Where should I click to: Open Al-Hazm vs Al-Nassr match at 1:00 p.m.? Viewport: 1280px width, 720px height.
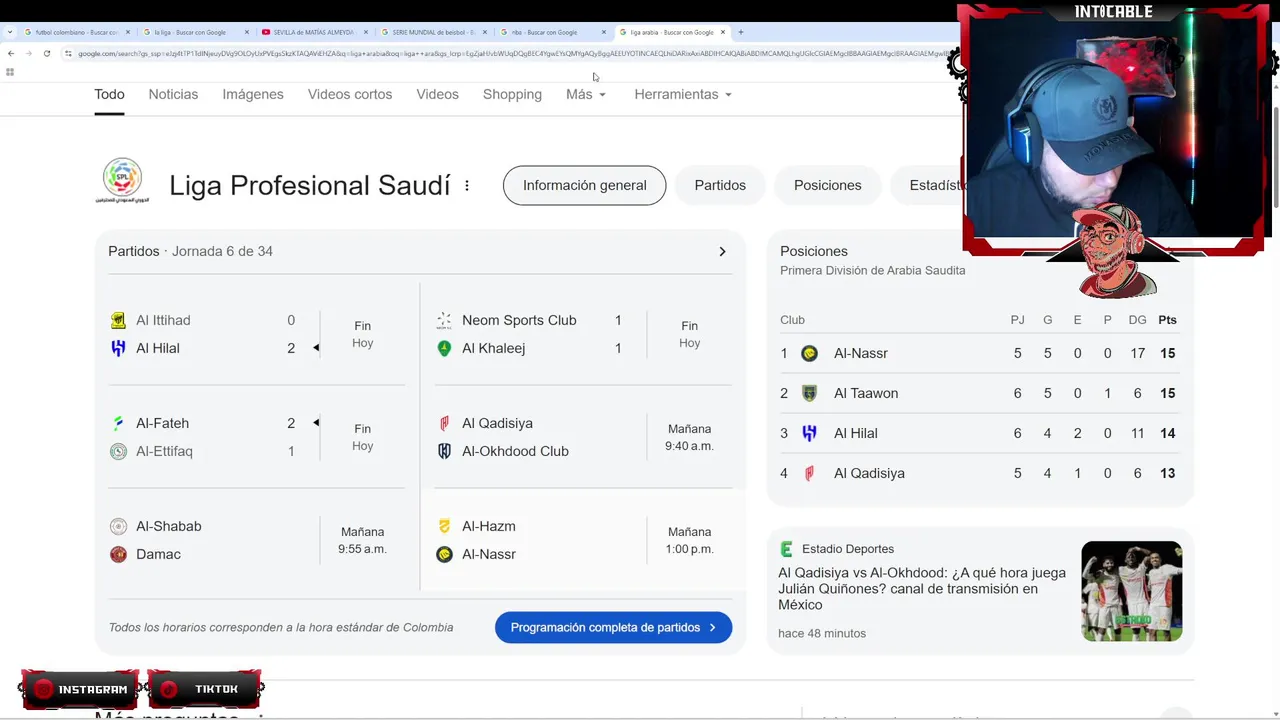(x=583, y=540)
